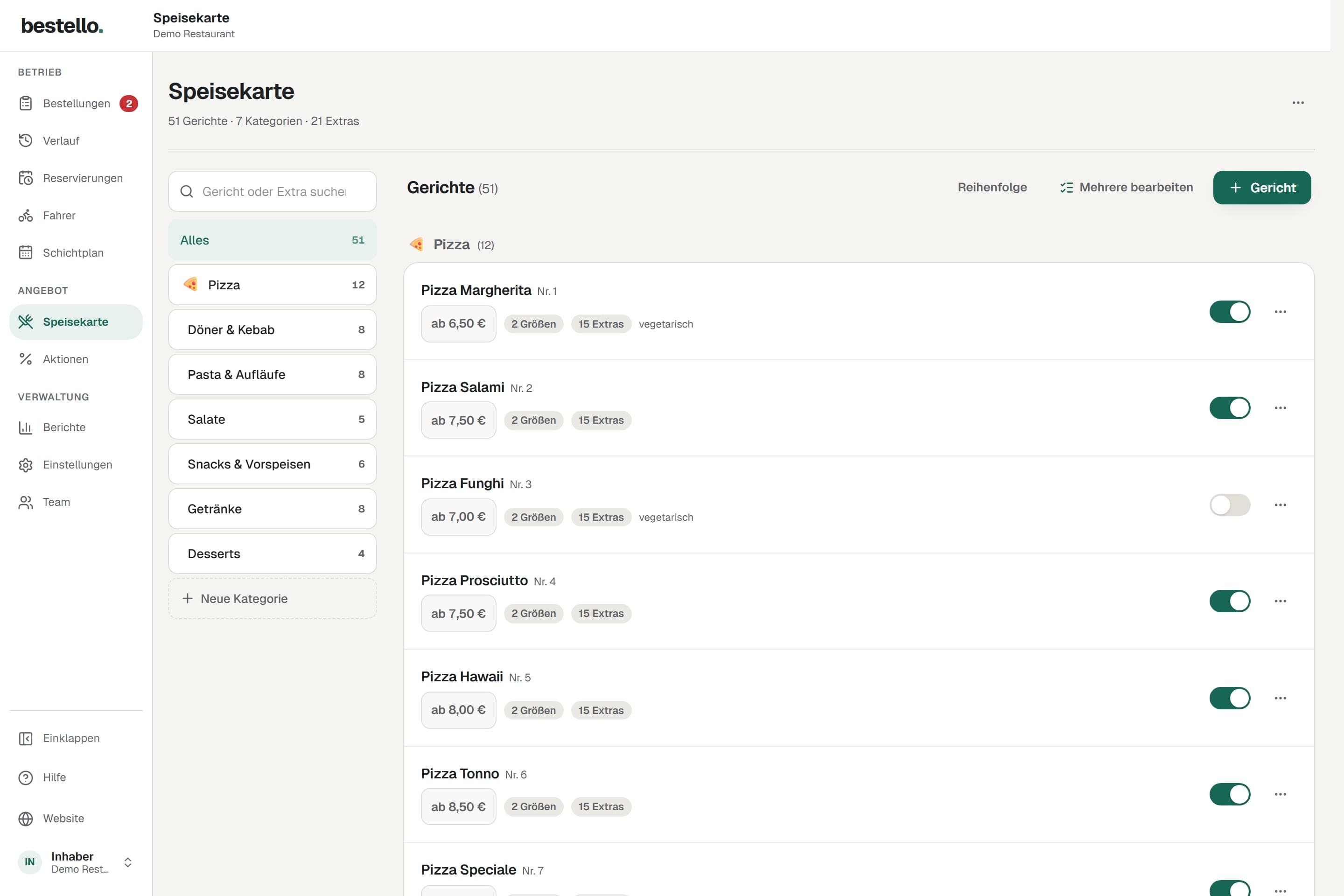The image size is (1344, 896).
Task: Open Reservierungen calendar-clock icon
Action: [25, 178]
